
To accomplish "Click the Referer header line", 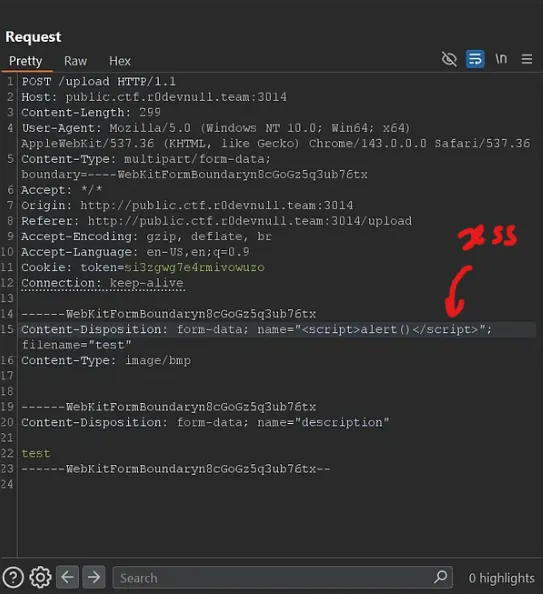I will coord(216,221).
